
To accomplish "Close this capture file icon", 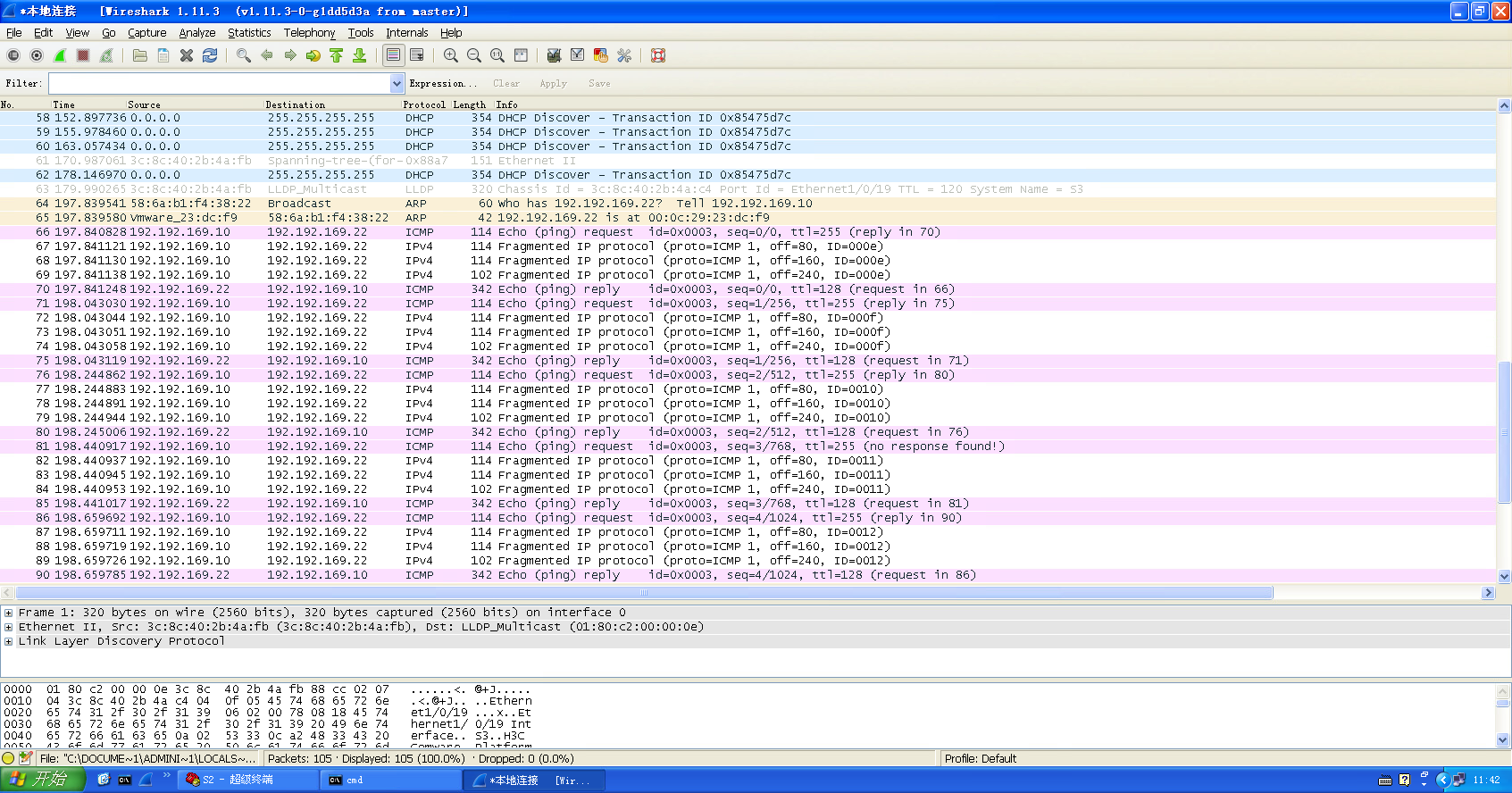I will (187, 55).
